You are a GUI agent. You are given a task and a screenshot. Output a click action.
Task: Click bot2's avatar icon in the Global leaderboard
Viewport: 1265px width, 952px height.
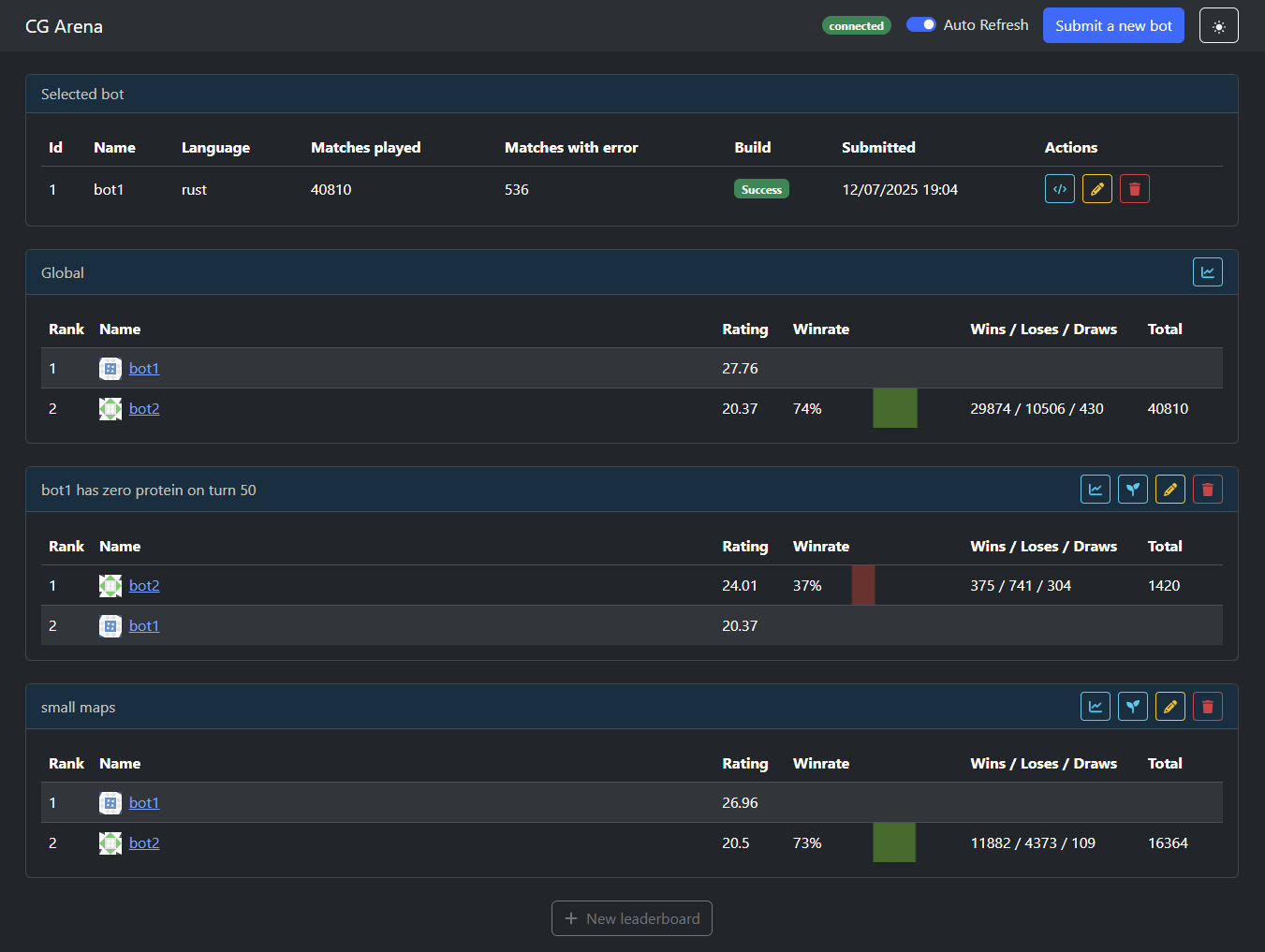[x=110, y=408]
